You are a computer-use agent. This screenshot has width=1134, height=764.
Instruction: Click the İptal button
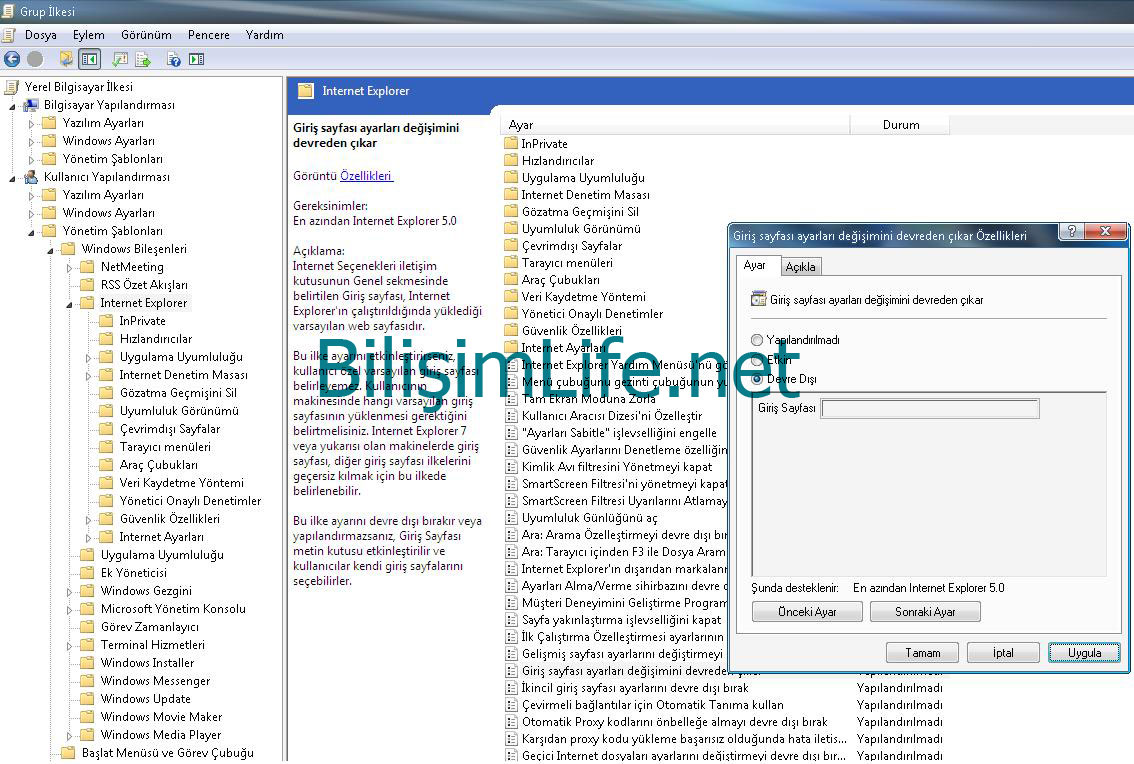point(1003,653)
